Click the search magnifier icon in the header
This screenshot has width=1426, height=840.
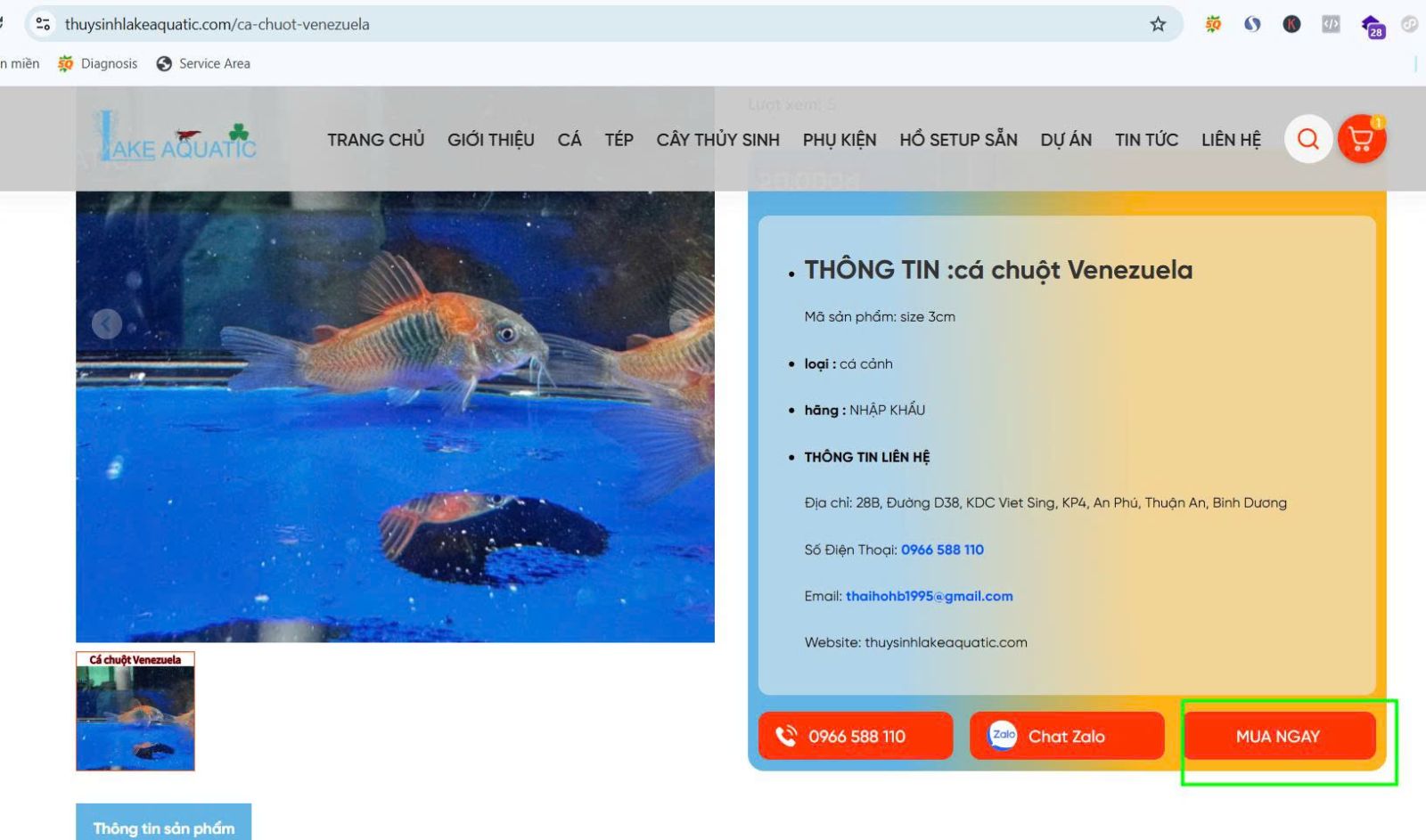1307,139
